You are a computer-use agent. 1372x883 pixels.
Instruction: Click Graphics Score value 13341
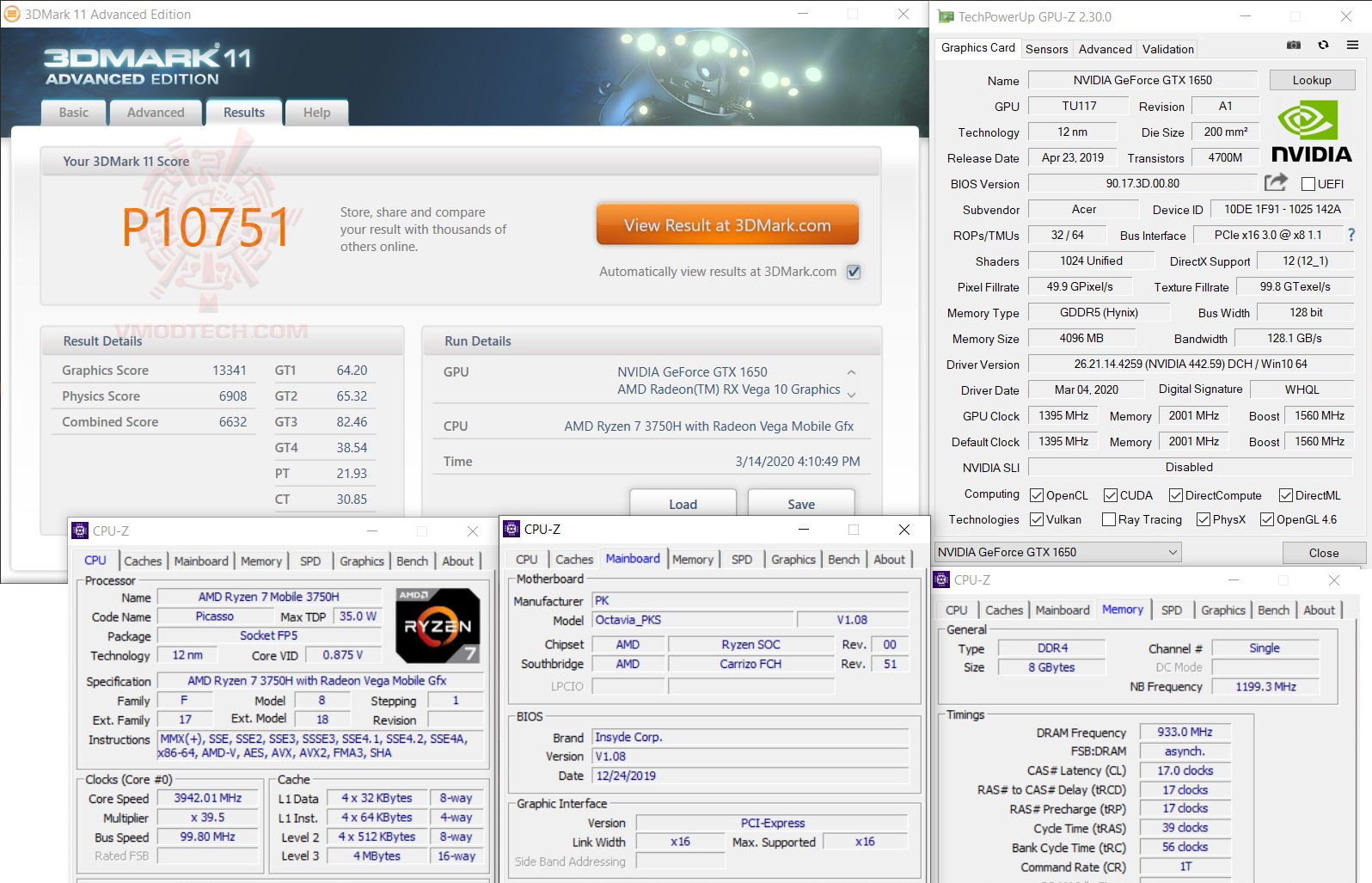pos(230,371)
